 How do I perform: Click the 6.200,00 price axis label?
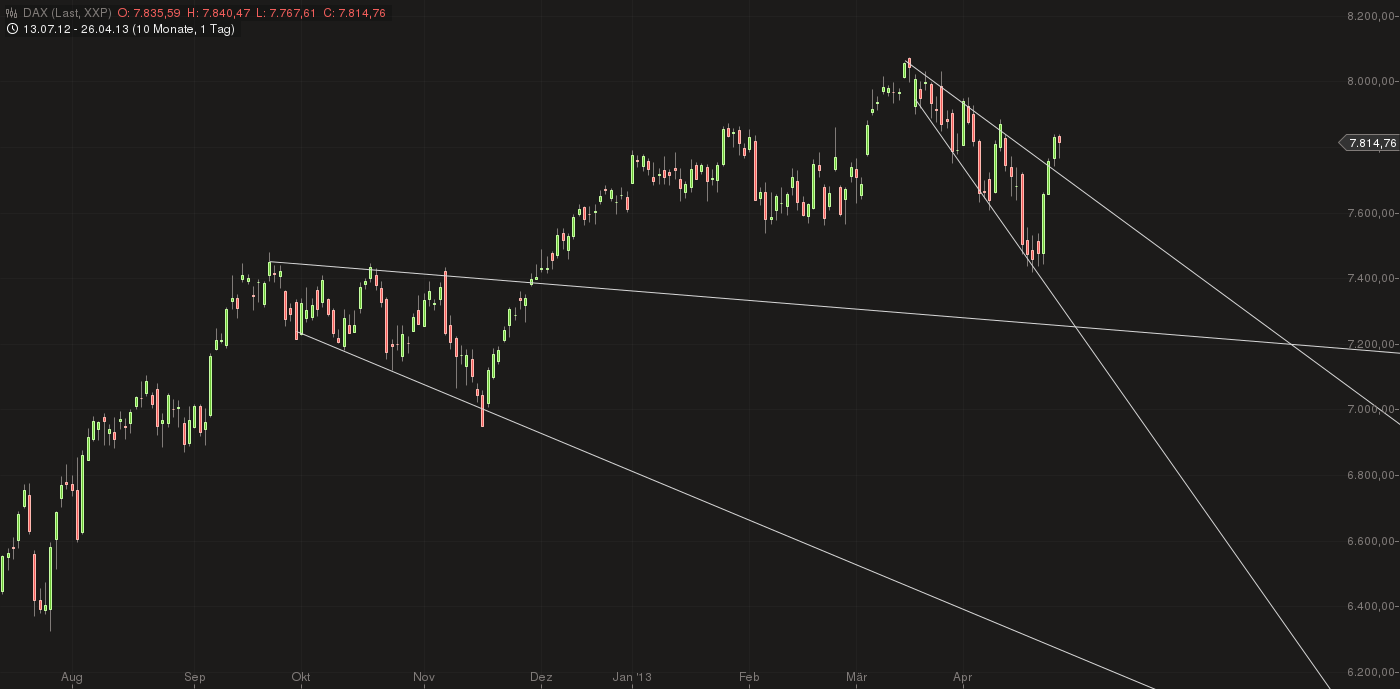(1372, 672)
